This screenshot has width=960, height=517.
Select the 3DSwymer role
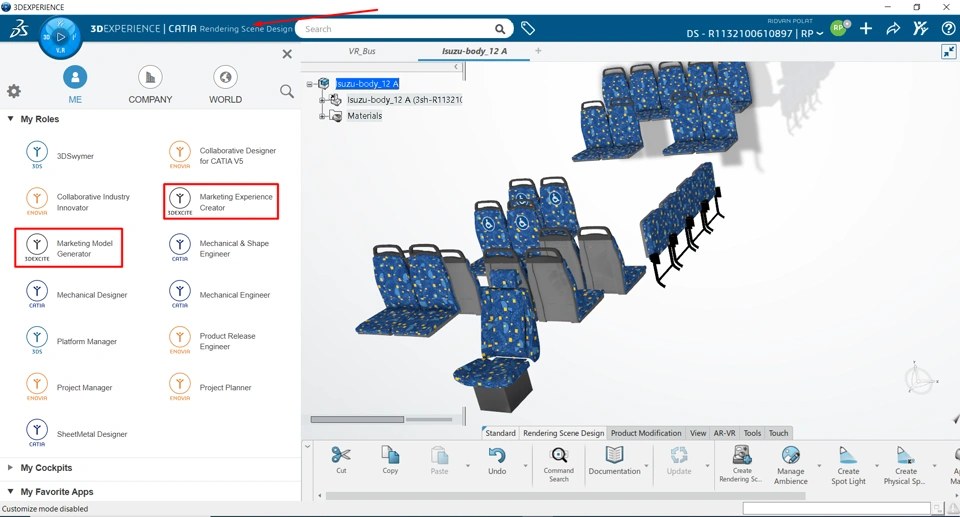coord(60,156)
